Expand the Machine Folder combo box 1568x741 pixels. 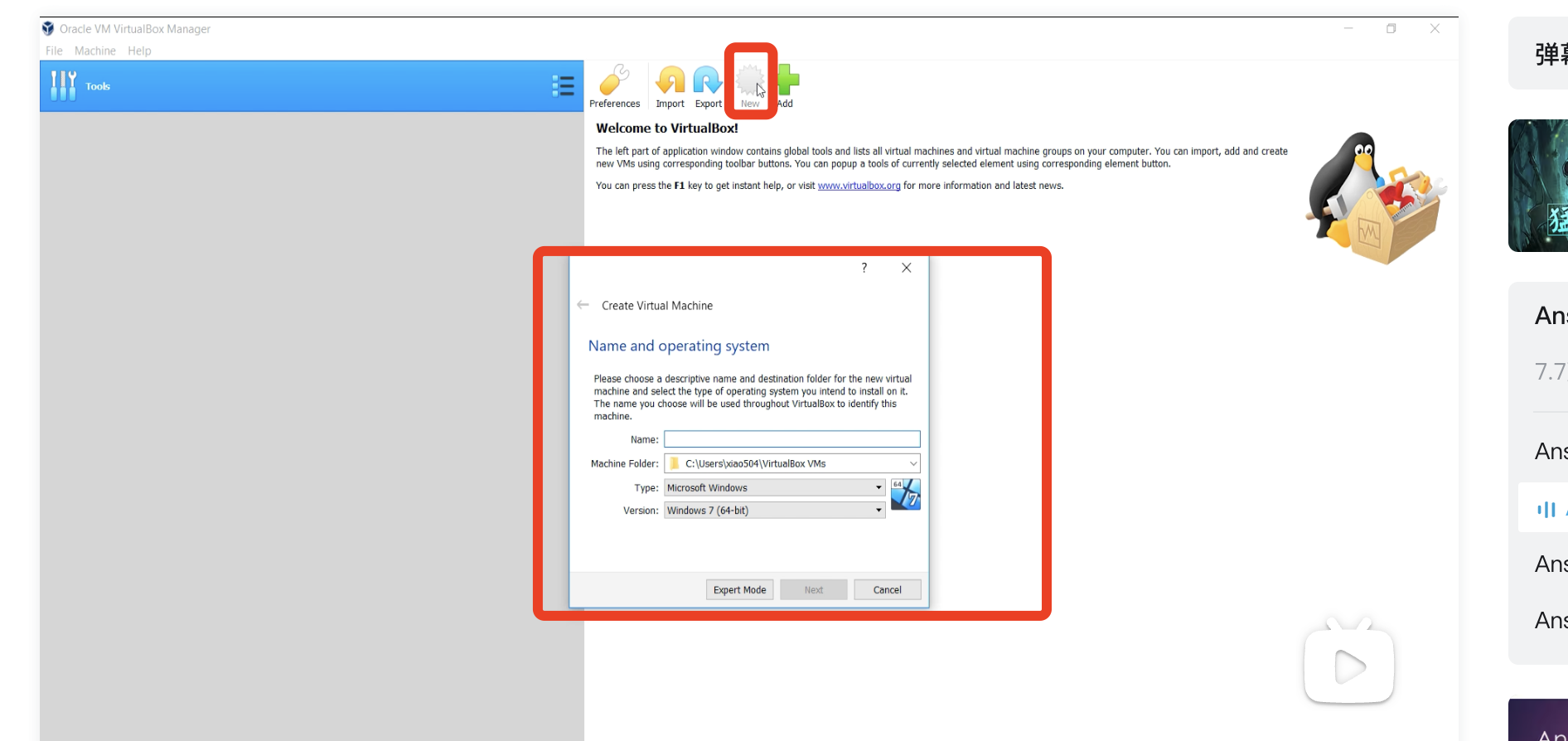point(791,463)
